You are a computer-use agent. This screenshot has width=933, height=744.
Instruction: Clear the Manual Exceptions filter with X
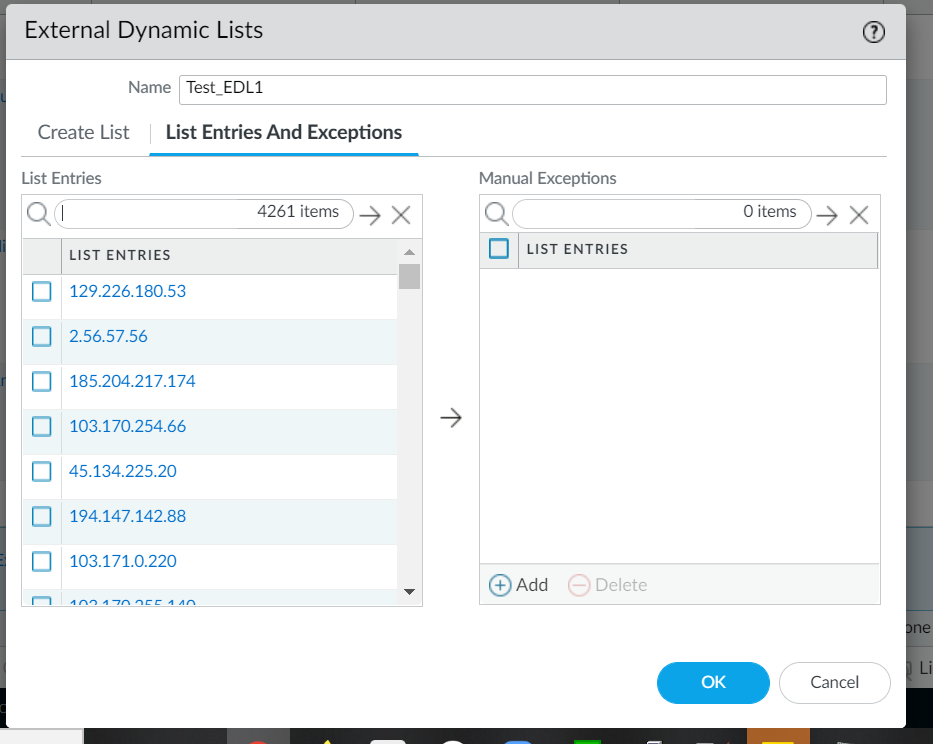858,214
